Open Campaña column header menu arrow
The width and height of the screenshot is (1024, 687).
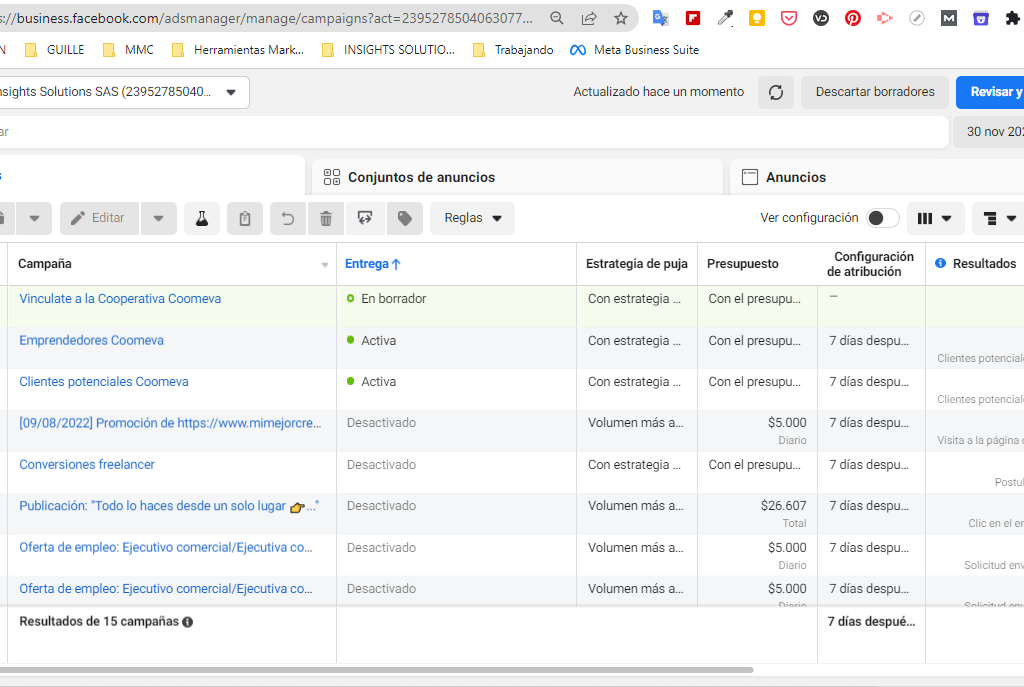click(x=325, y=264)
